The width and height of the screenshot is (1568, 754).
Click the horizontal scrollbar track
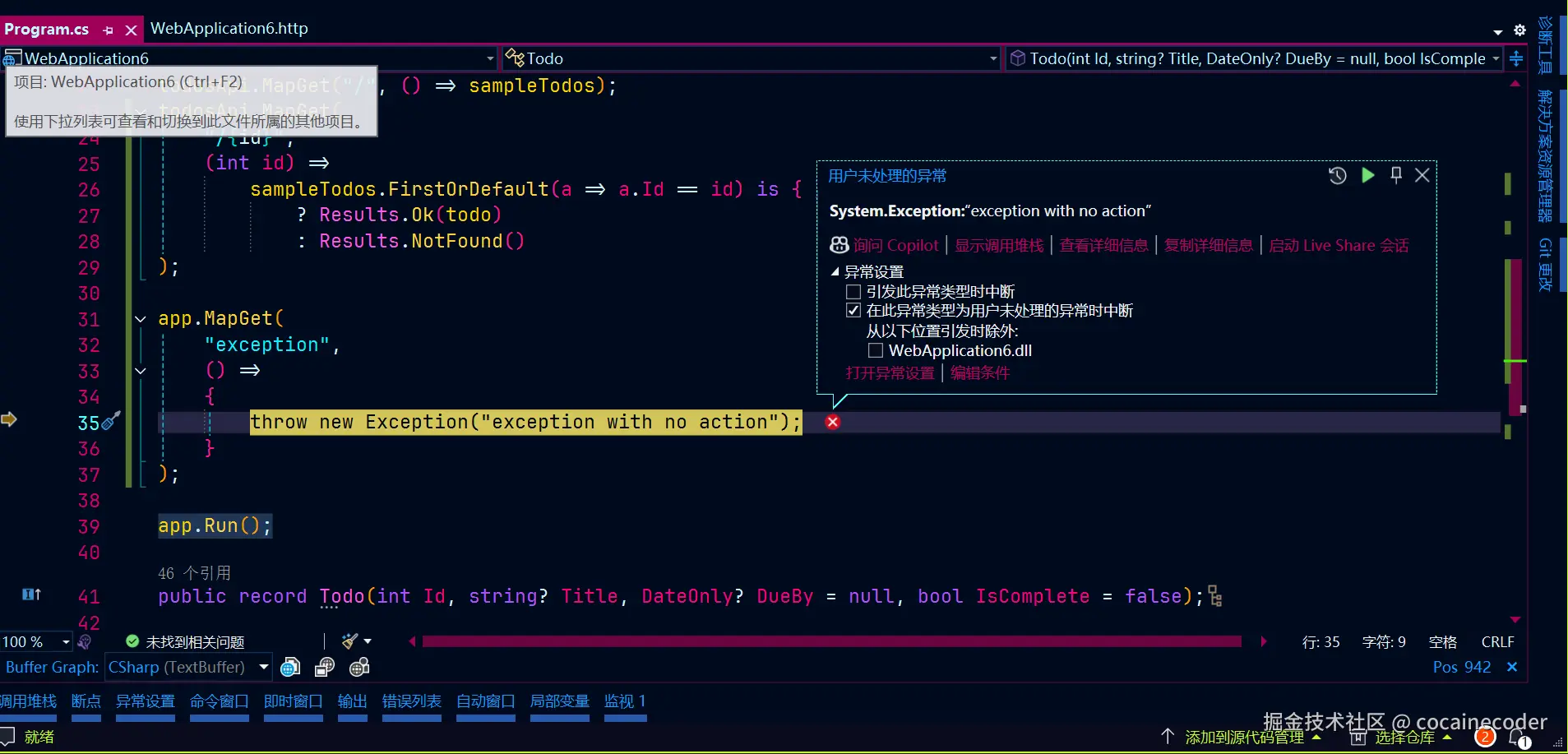click(832, 641)
